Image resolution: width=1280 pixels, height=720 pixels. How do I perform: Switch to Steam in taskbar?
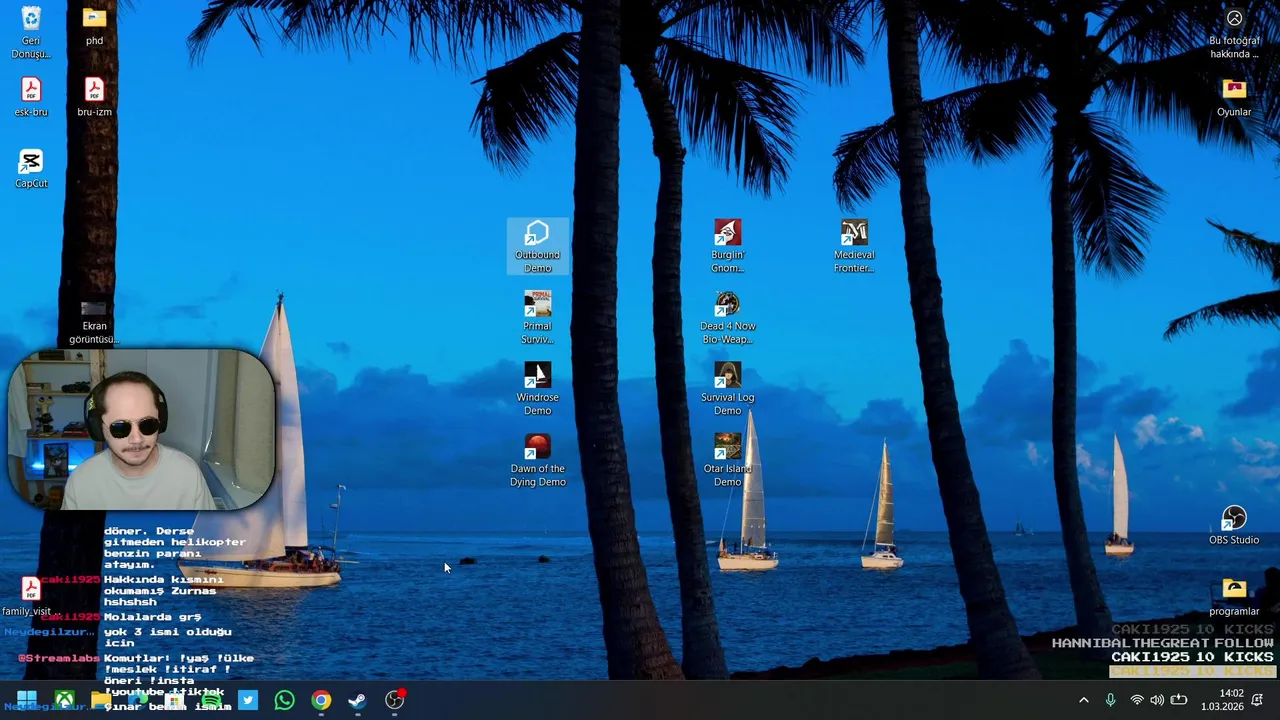[x=358, y=700]
